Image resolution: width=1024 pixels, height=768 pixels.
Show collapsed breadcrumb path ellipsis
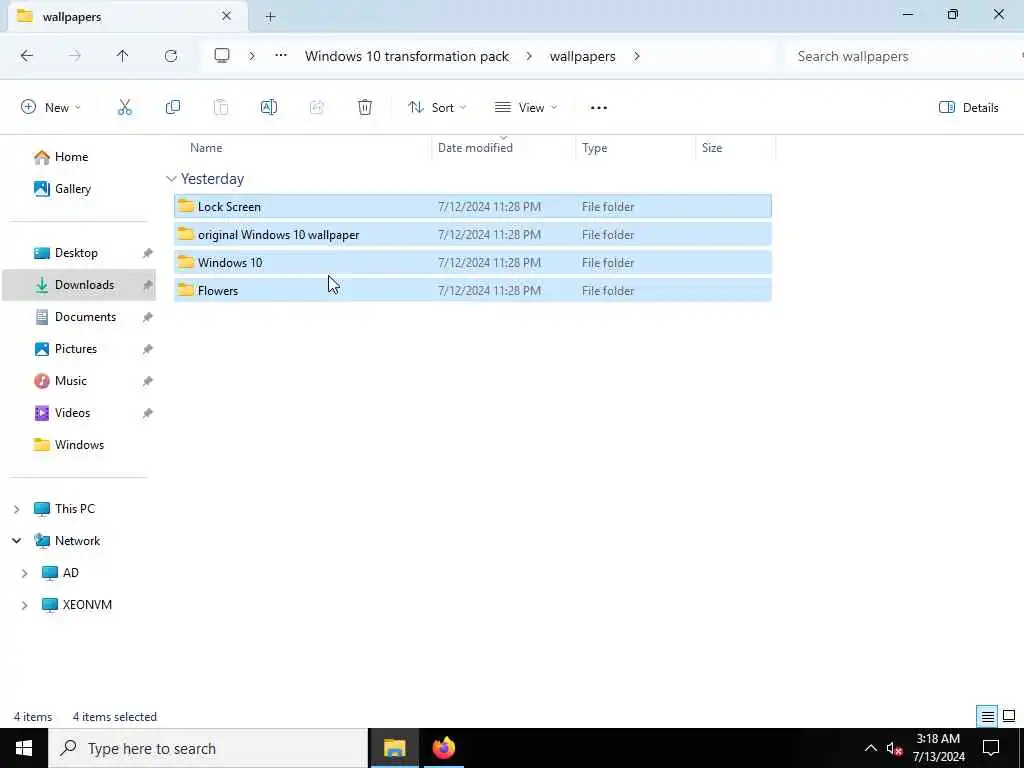pyautogui.click(x=281, y=56)
